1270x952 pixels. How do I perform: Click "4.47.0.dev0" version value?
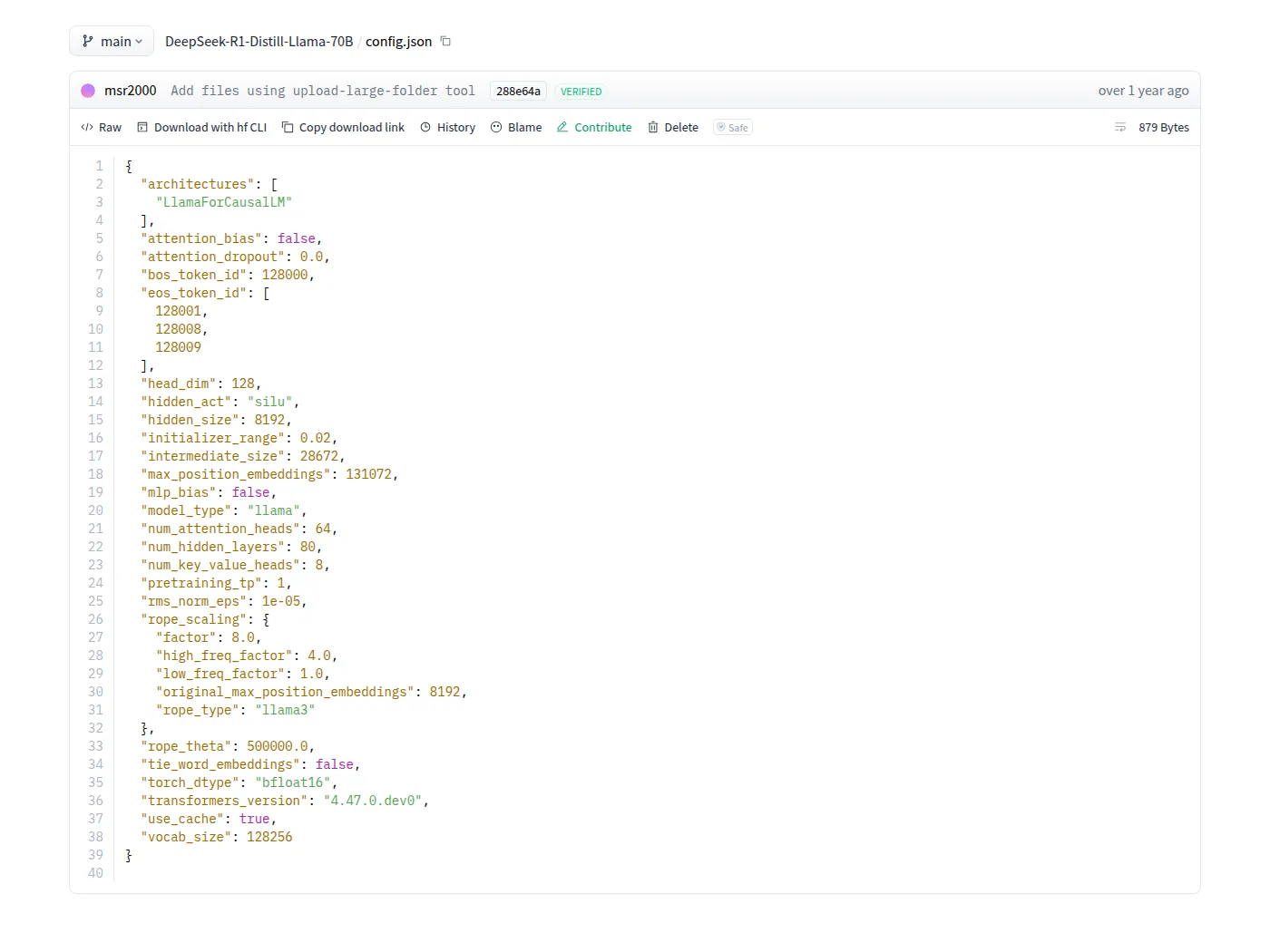pos(373,801)
